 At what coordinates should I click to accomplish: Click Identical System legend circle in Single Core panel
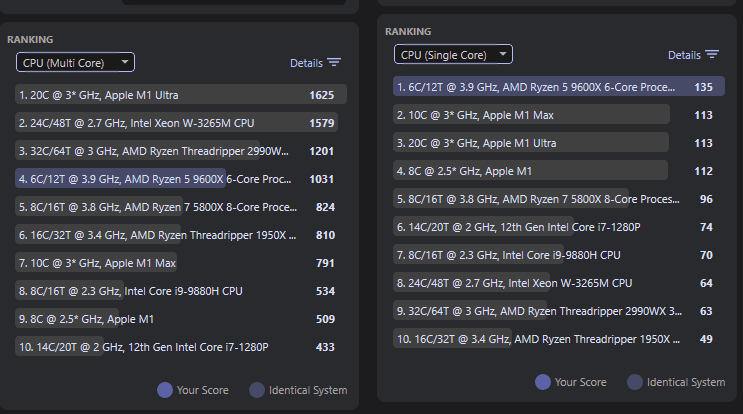tap(635, 382)
